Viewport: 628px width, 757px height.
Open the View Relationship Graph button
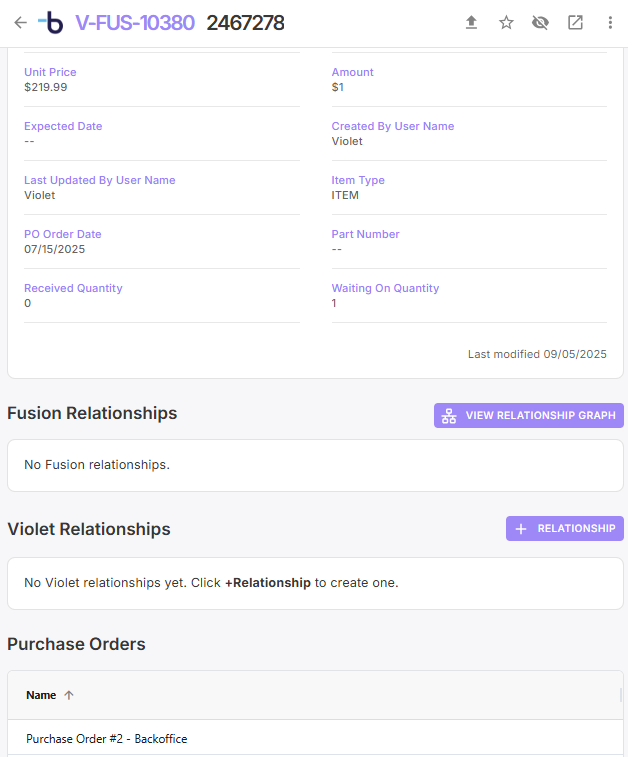click(528, 415)
